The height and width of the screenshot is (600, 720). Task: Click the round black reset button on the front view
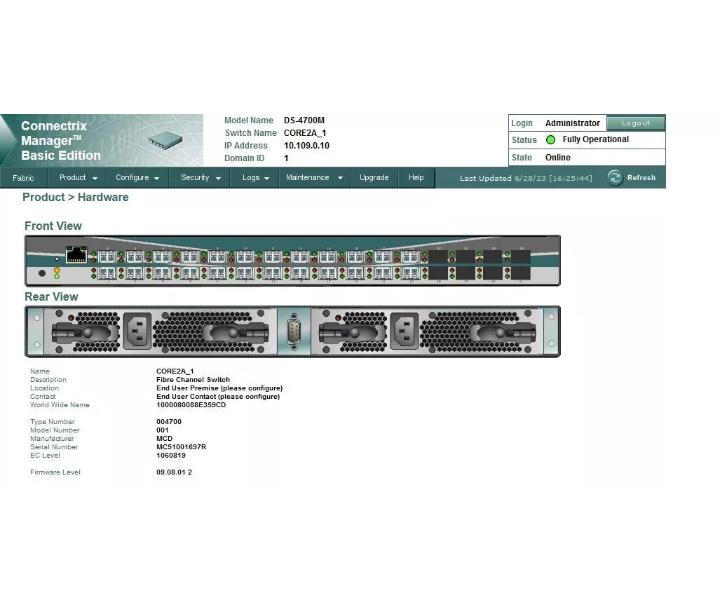pyautogui.click(x=42, y=273)
